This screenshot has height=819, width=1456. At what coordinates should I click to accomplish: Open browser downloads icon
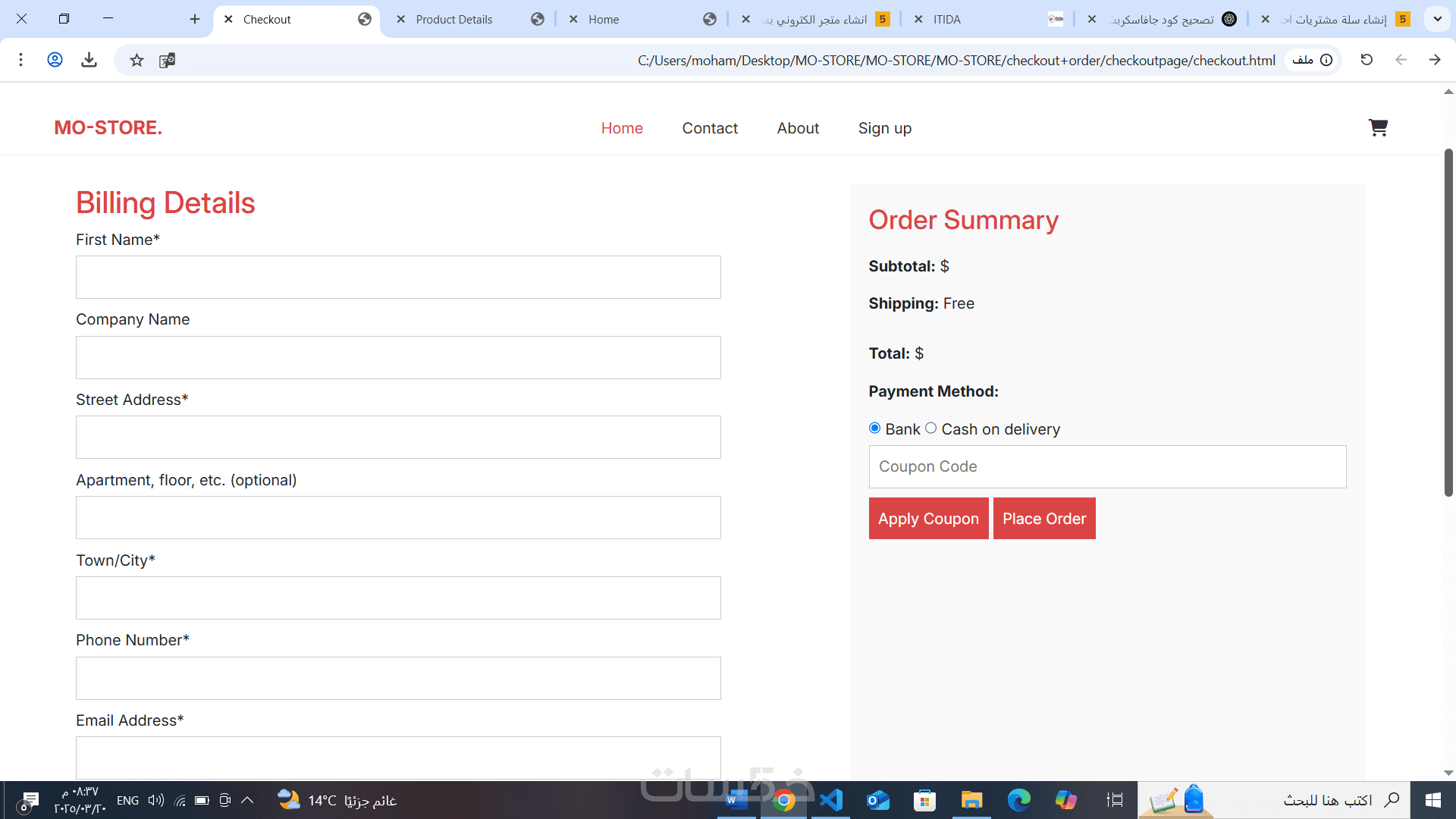click(x=89, y=60)
